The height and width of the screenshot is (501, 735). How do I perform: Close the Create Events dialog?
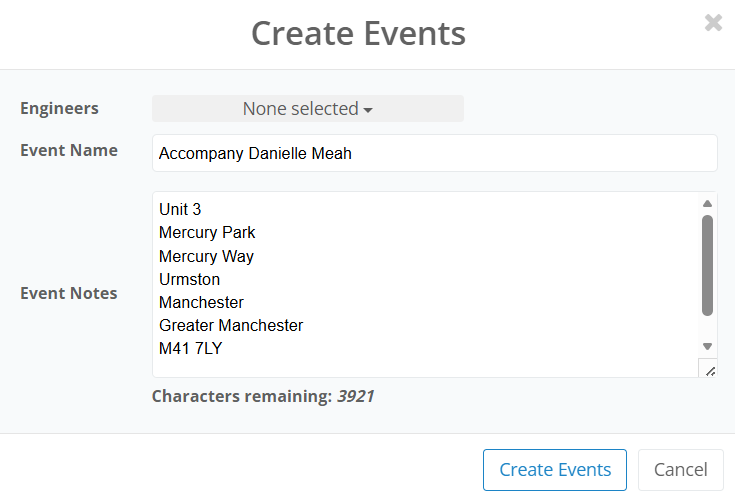[x=713, y=23]
